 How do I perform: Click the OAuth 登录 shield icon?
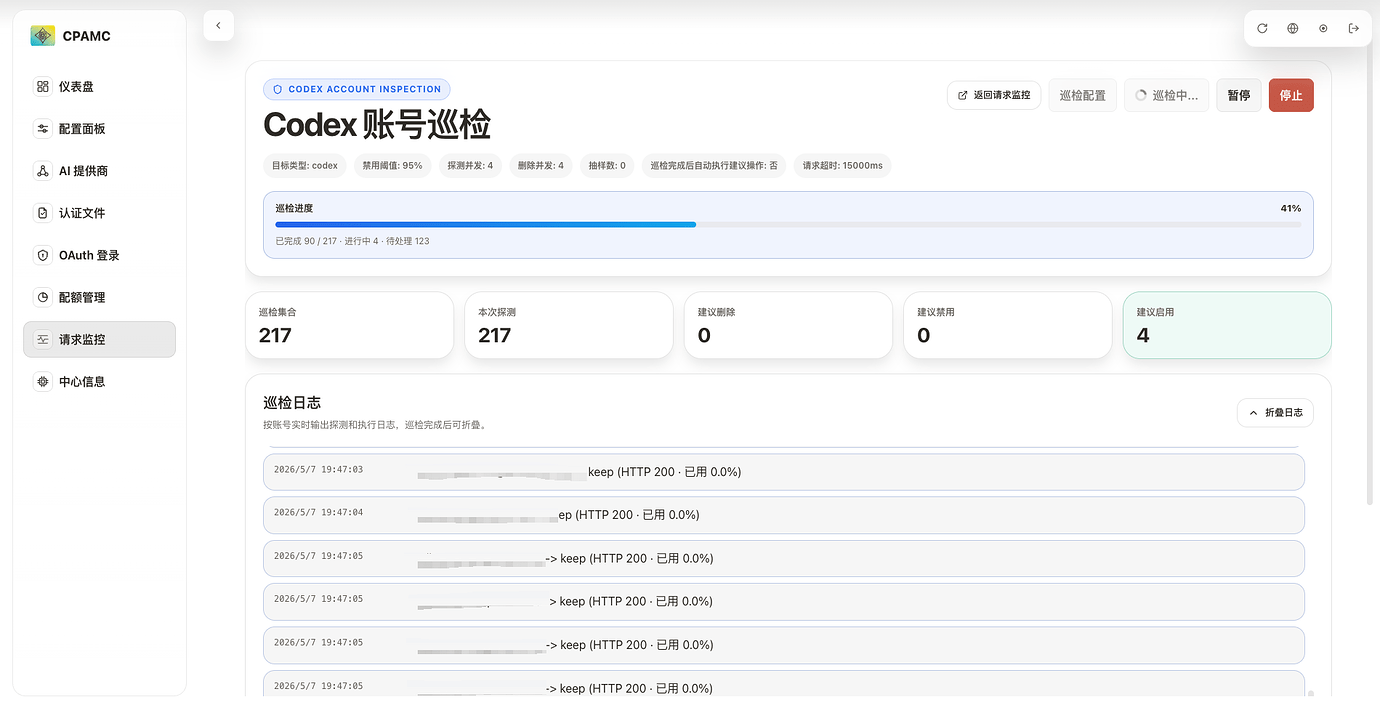(x=42, y=255)
